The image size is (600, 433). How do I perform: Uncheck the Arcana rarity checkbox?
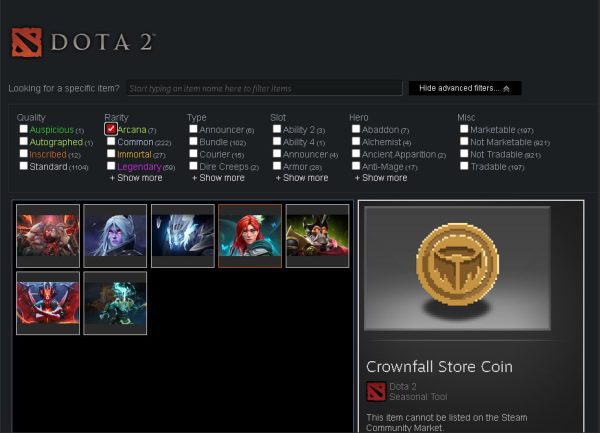[x=111, y=129]
